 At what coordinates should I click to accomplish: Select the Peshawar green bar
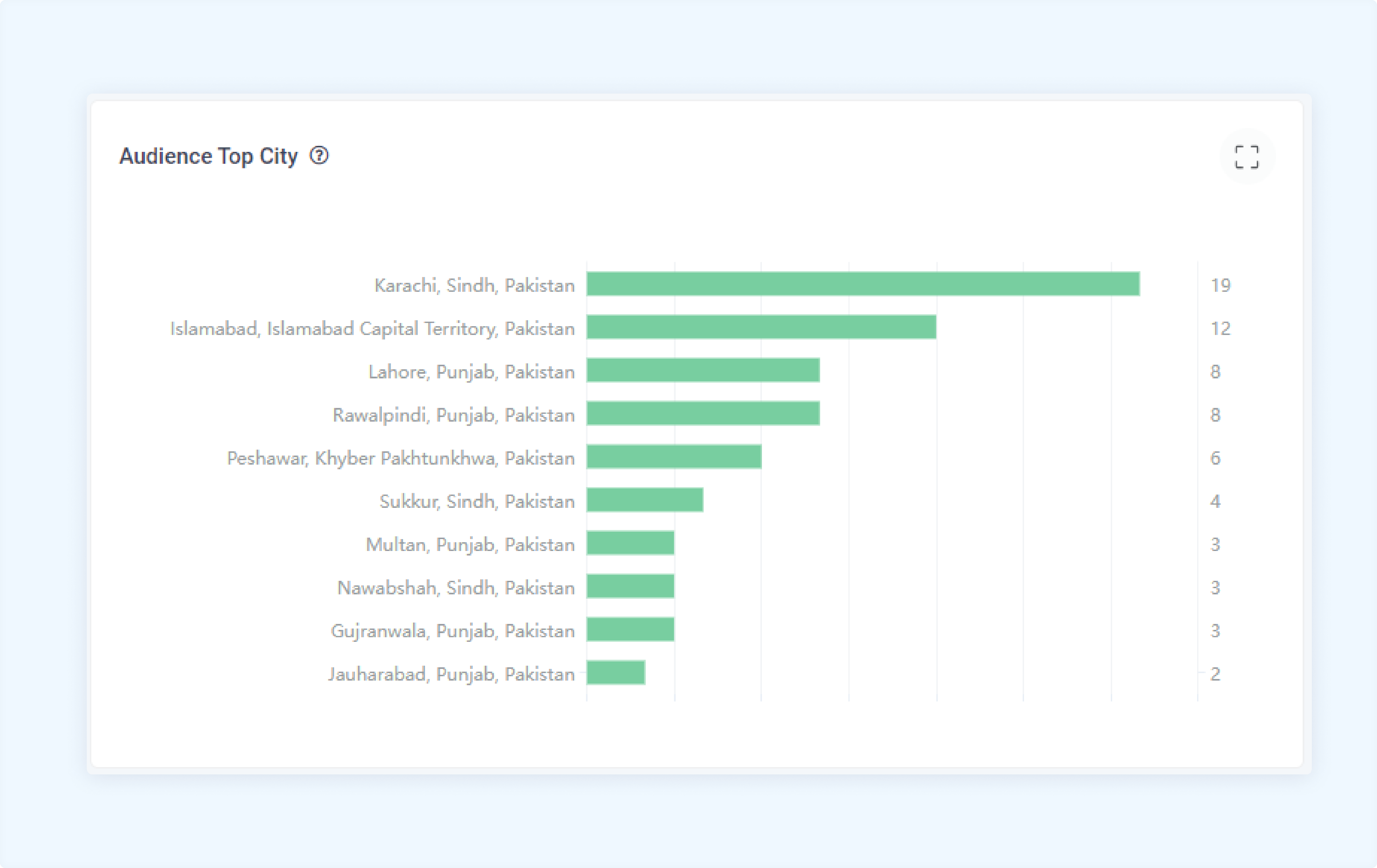[x=674, y=456]
